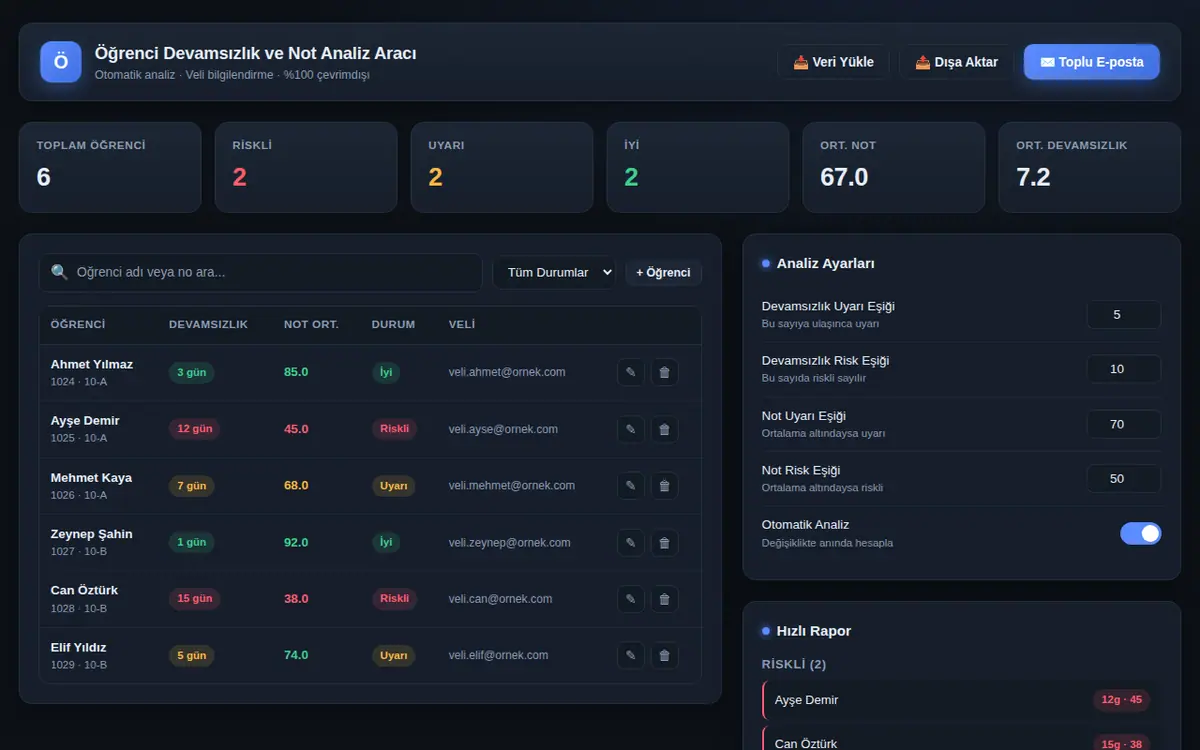Select the DEVAMSIZLIK column header
This screenshot has width=1200, height=750.
point(208,325)
